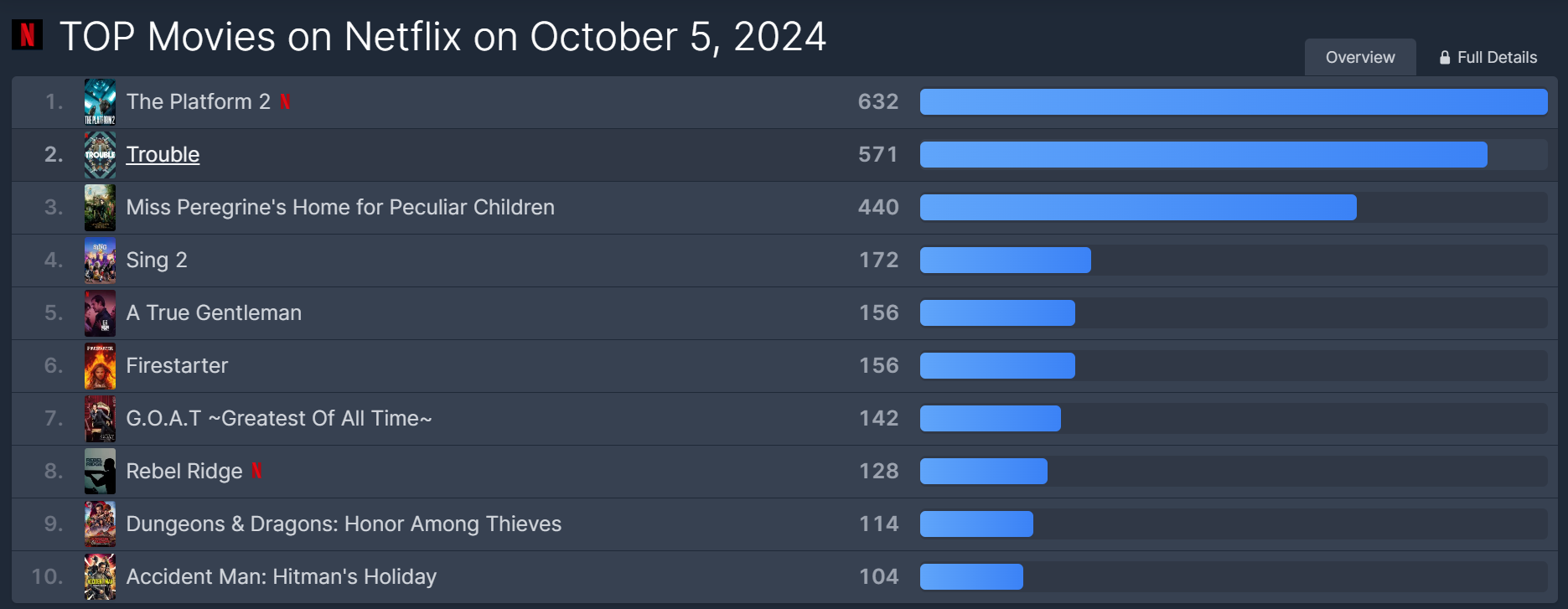Switch to the Overview tab

click(x=1359, y=58)
